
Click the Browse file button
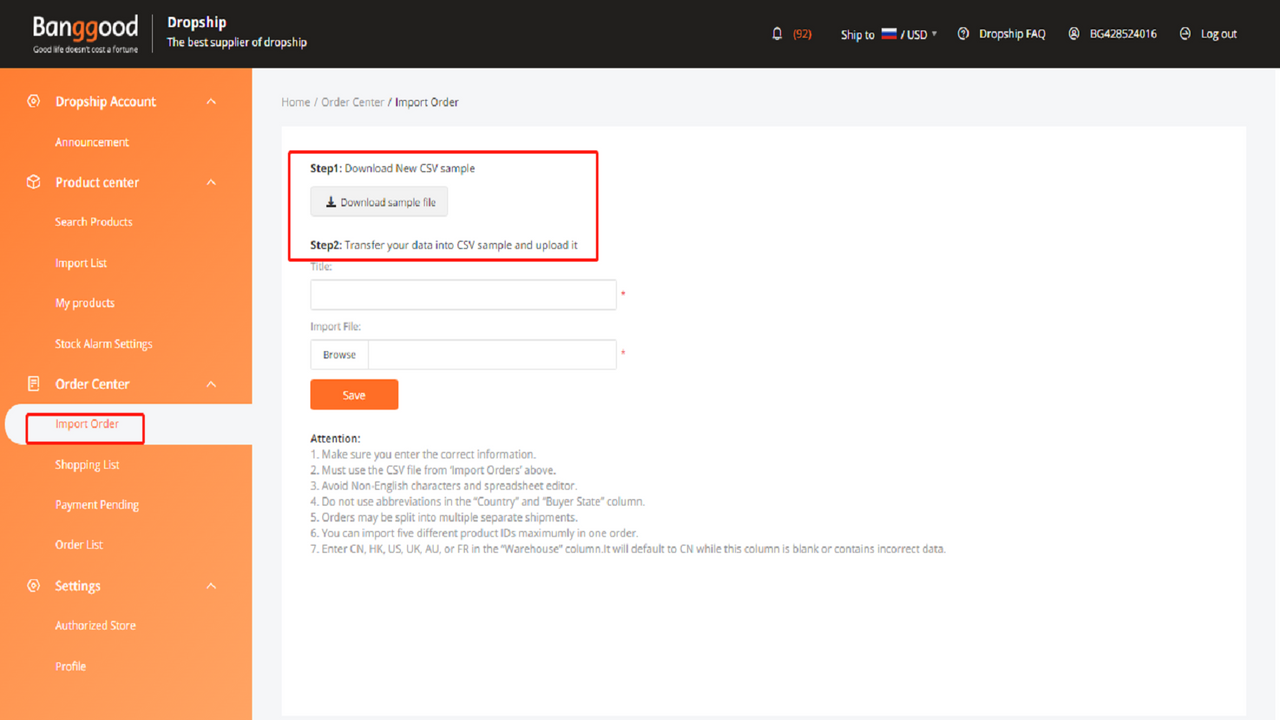[x=339, y=355]
